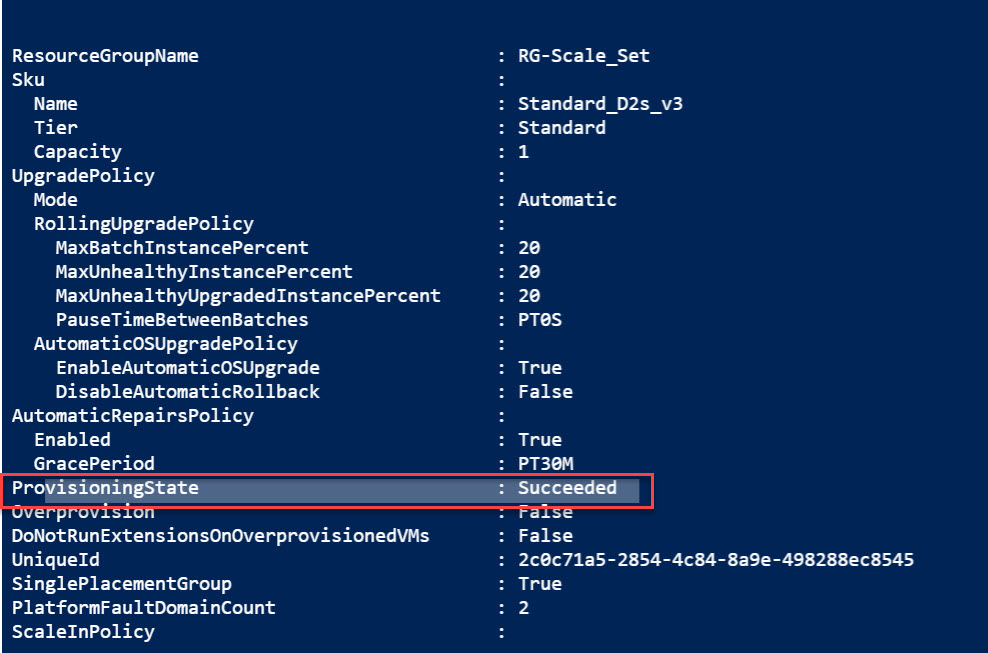The width and height of the screenshot is (988, 653).
Task: Click the EnableAutomaticOSUpgrade label
Action: coord(188,368)
